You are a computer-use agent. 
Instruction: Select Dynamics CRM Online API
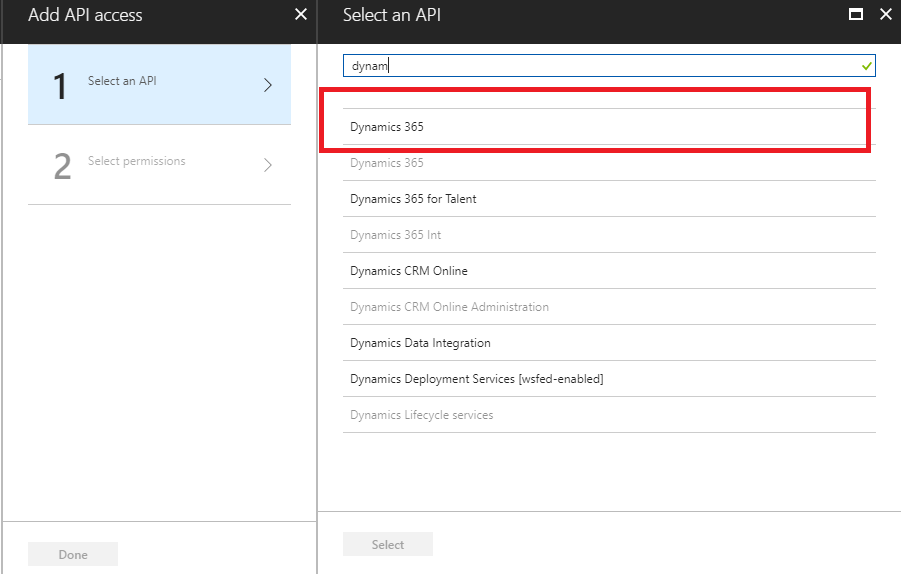coord(408,271)
